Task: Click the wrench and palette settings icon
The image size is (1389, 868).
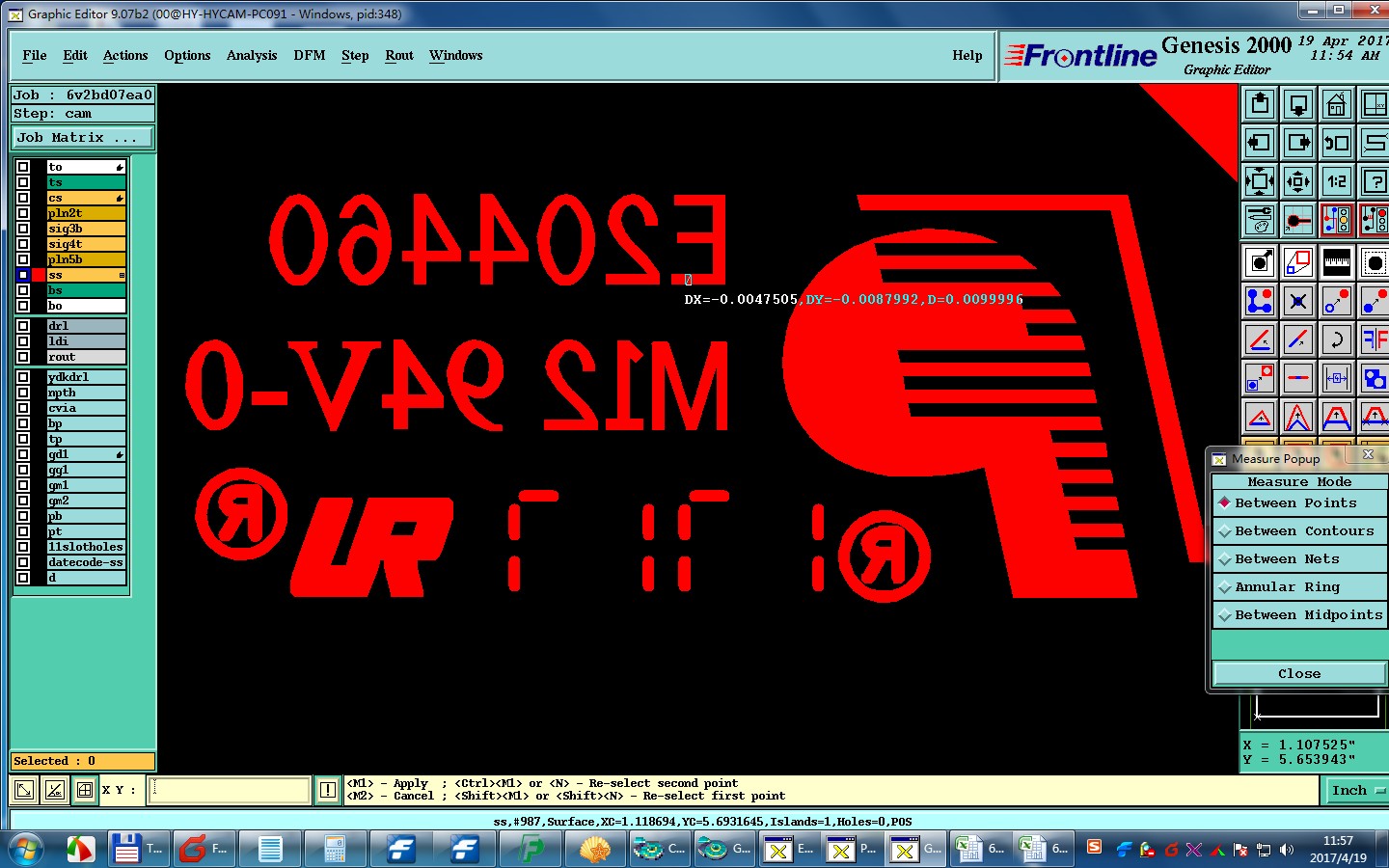Action: coord(1260,220)
